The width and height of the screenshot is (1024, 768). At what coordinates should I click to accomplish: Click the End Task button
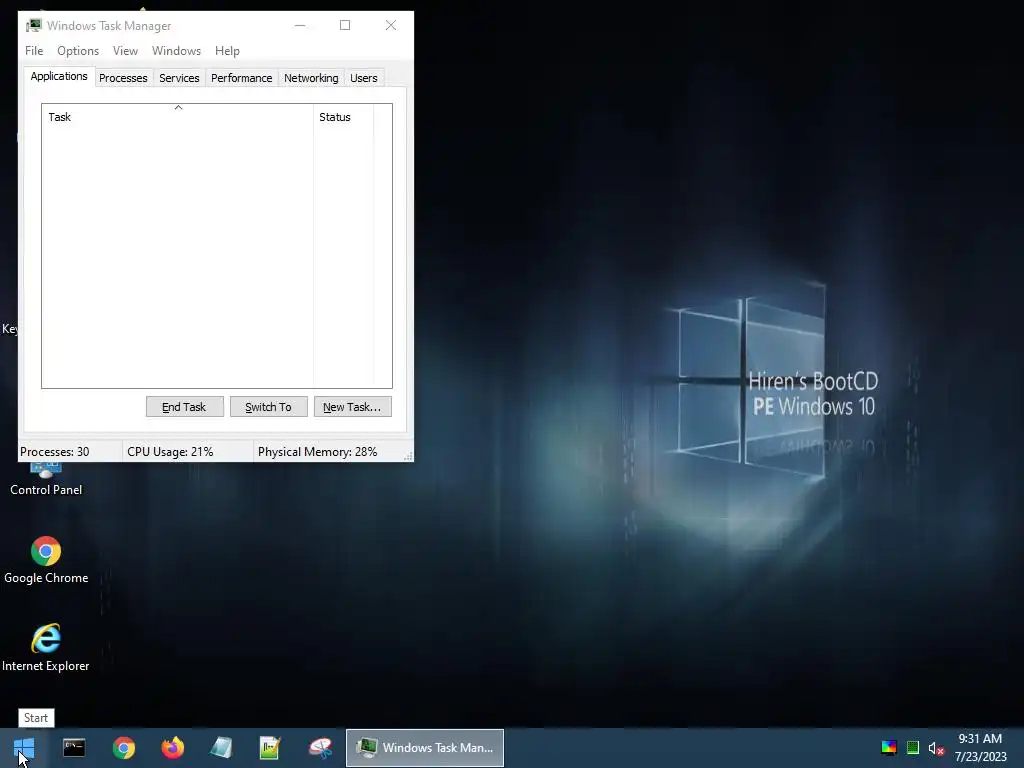pyautogui.click(x=185, y=407)
